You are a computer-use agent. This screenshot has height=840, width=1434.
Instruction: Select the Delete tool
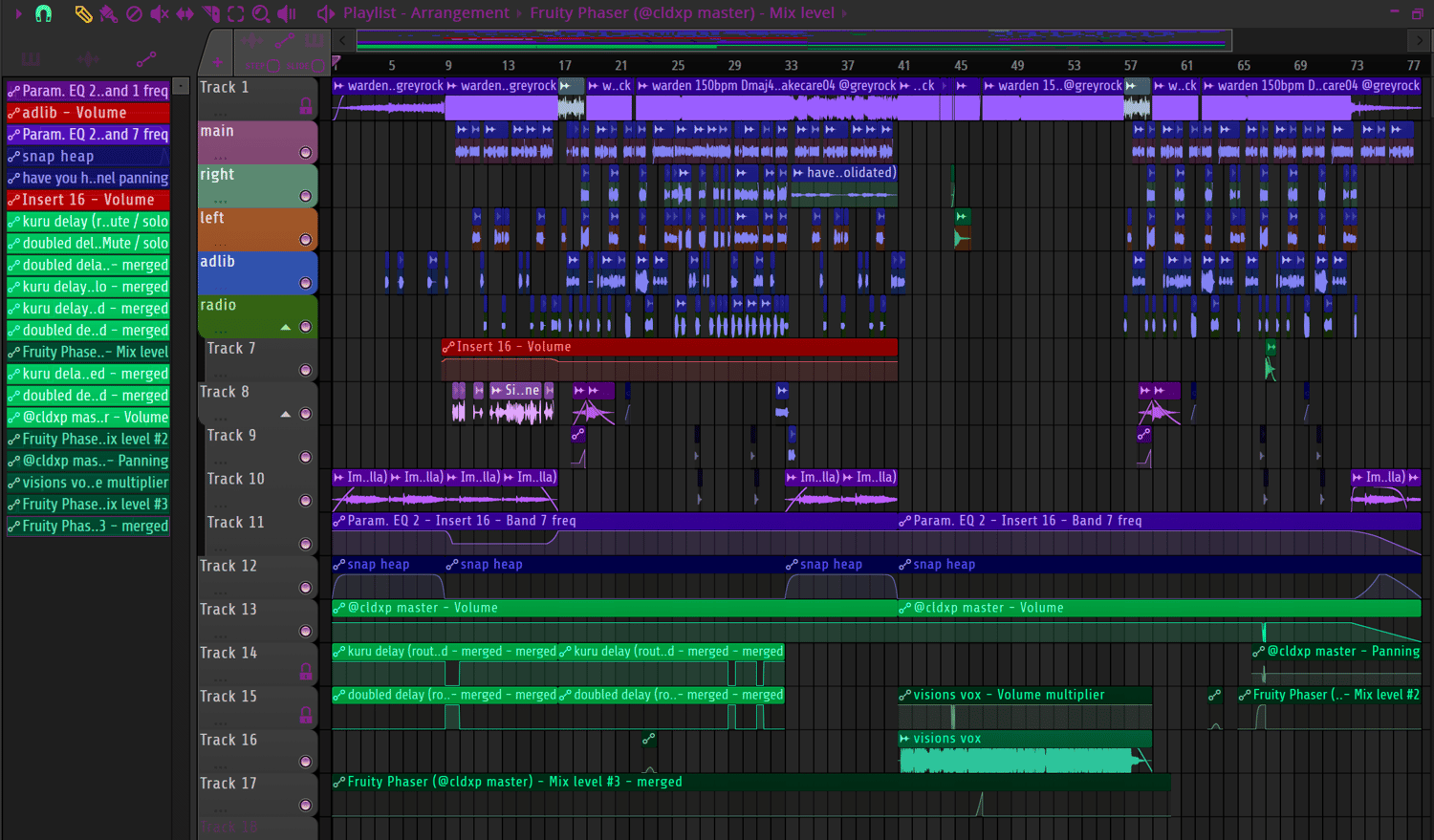(135, 13)
